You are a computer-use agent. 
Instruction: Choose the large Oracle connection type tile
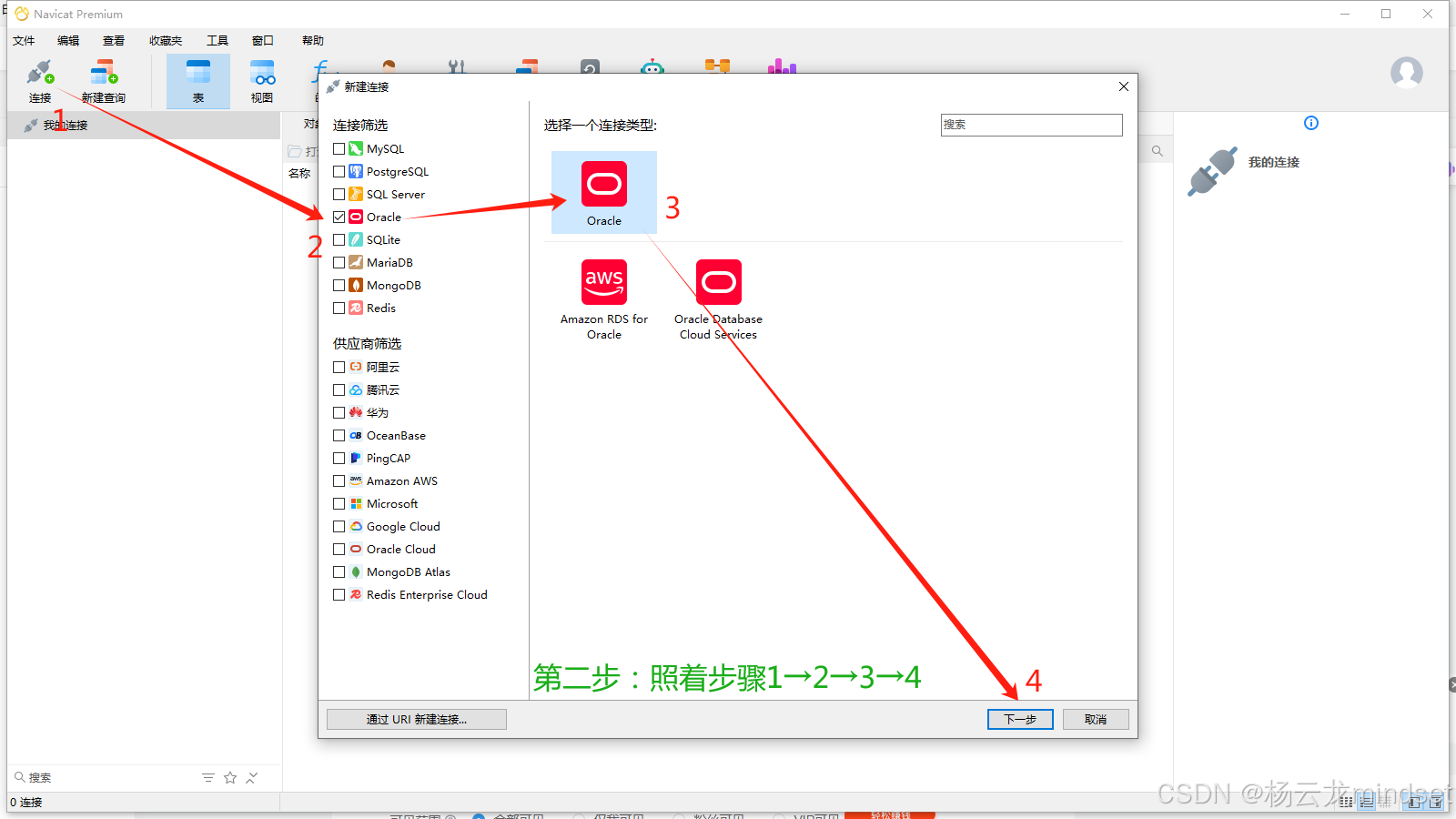point(604,193)
